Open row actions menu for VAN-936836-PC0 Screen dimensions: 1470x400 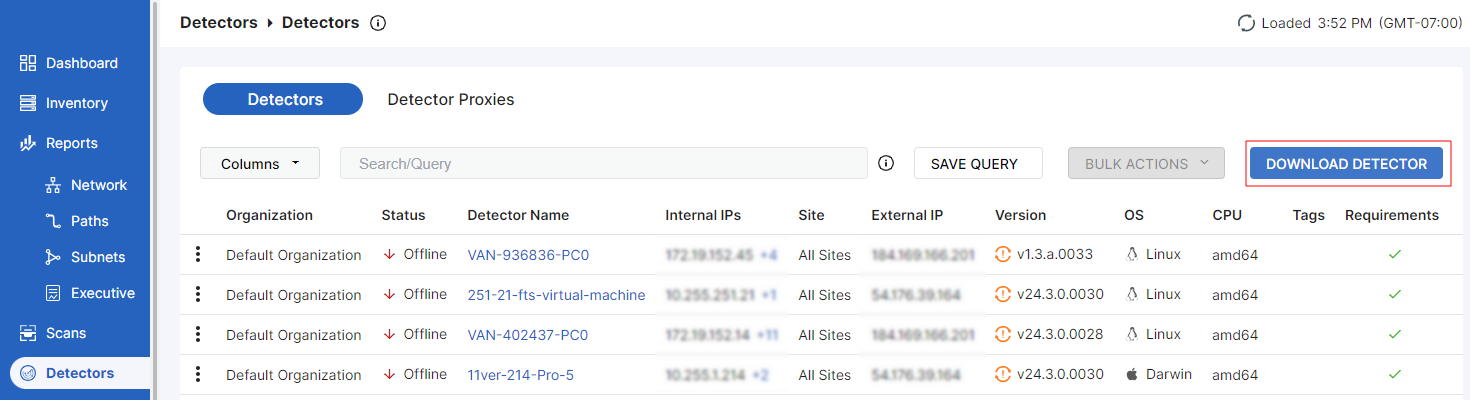[x=198, y=255]
